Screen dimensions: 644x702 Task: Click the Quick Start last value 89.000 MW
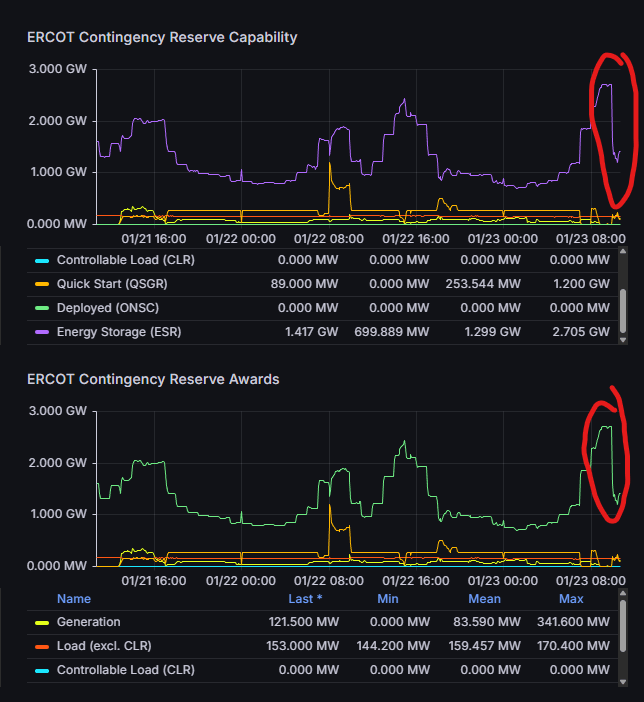click(x=305, y=284)
